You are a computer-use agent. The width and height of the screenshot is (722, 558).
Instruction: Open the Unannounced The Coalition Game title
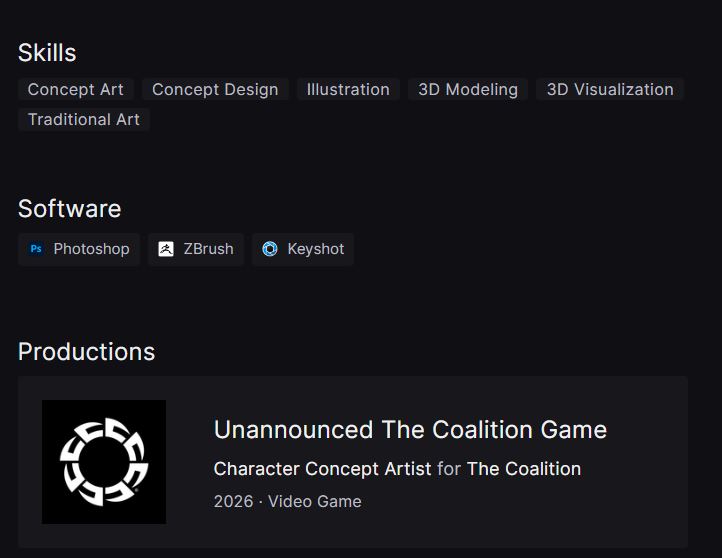(410, 430)
